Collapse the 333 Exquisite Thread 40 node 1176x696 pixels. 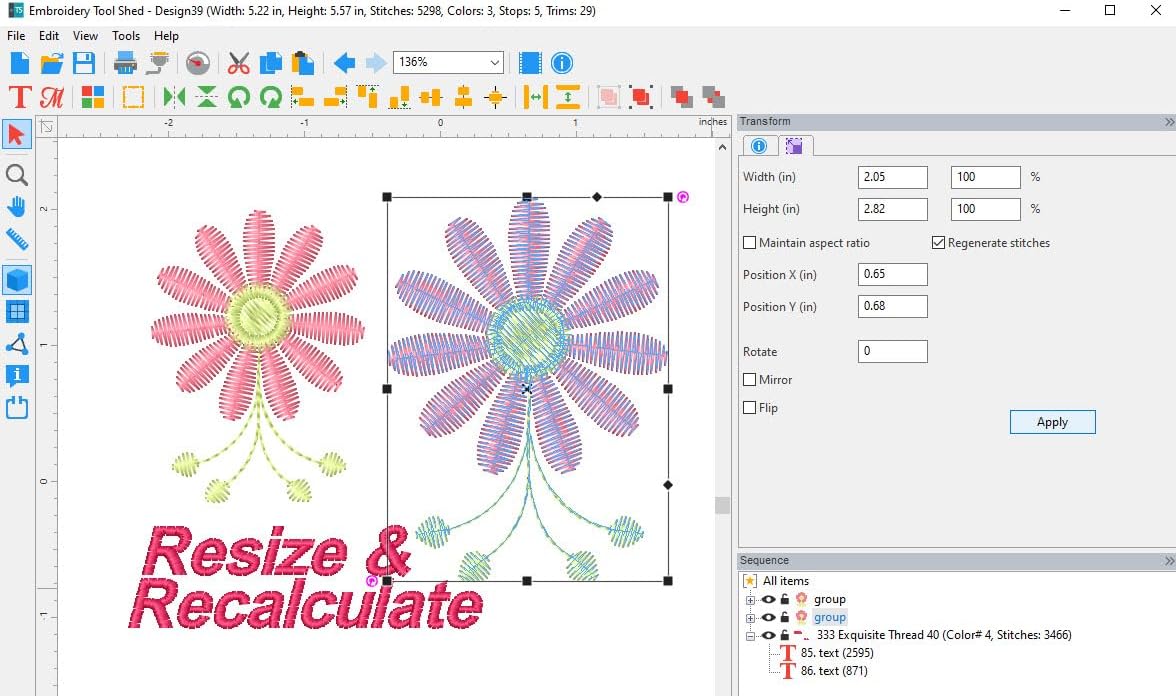(x=750, y=635)
